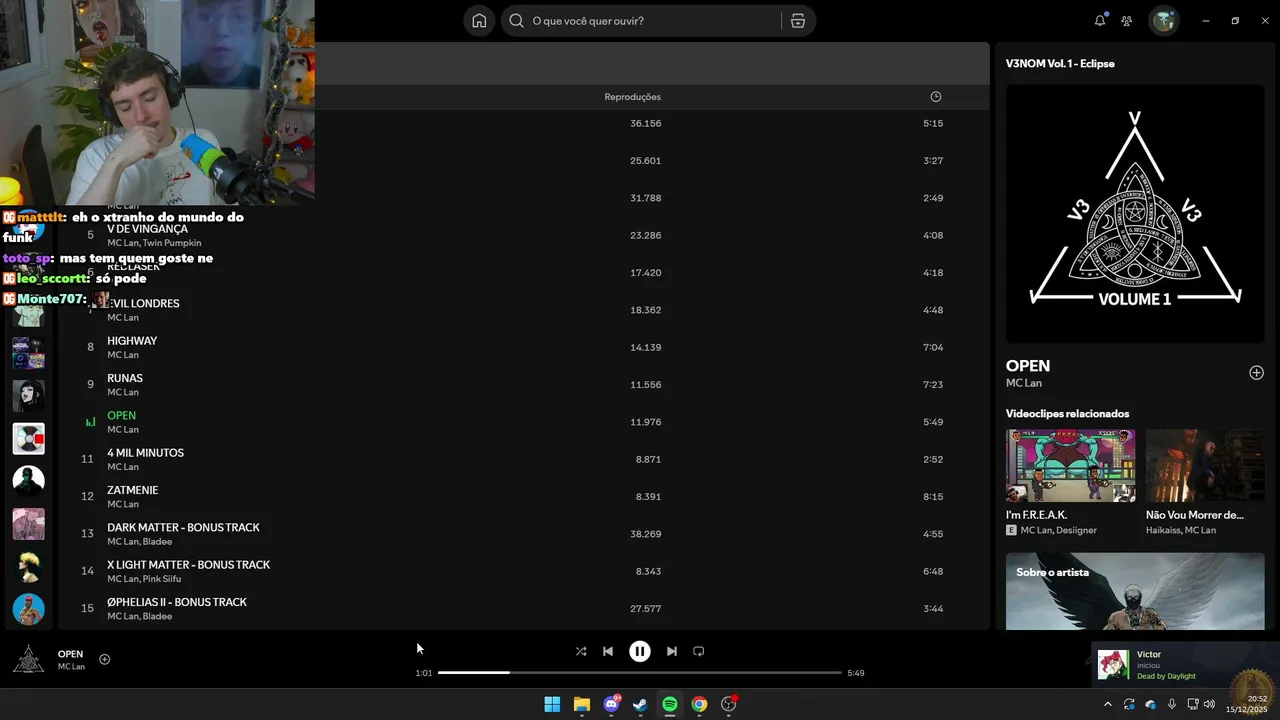Image resolution: width=1280 pixels, height=720 pixels.
Task: Open Google Chrome from the taskbar
Action: pyautogui.click(x=699, y=704)
